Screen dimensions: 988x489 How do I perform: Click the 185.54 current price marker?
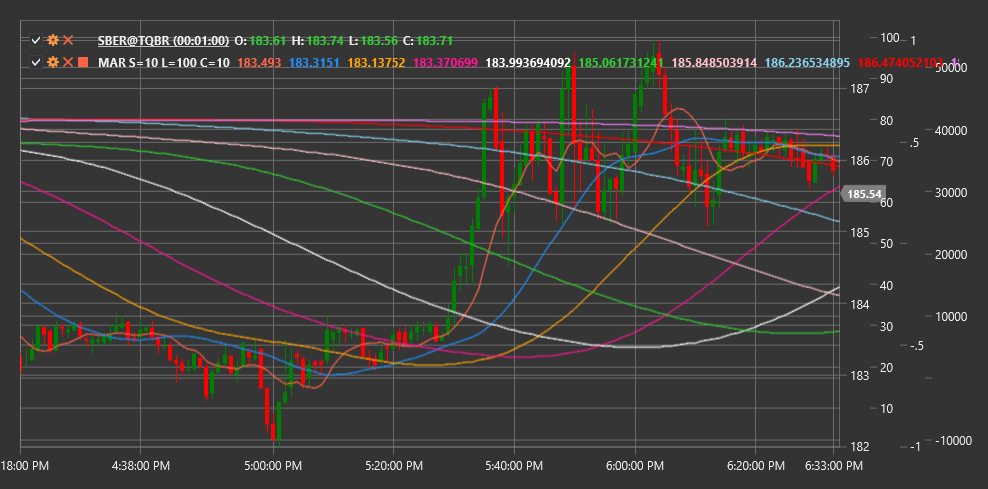pos(864,194)
